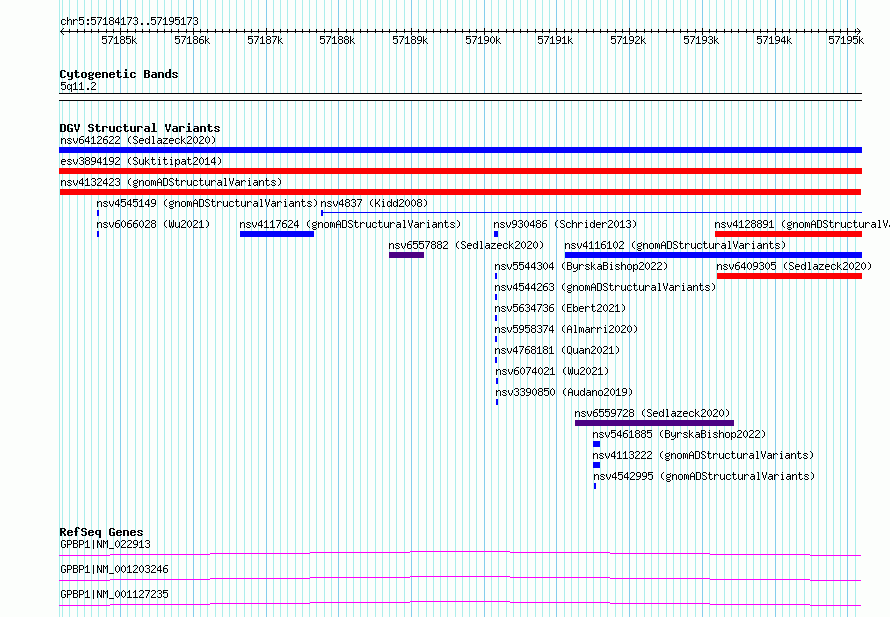This screenshot has height=617, width=890.
Task: Click the nsv6559728 purple variant bar
Action: (654, 423)
